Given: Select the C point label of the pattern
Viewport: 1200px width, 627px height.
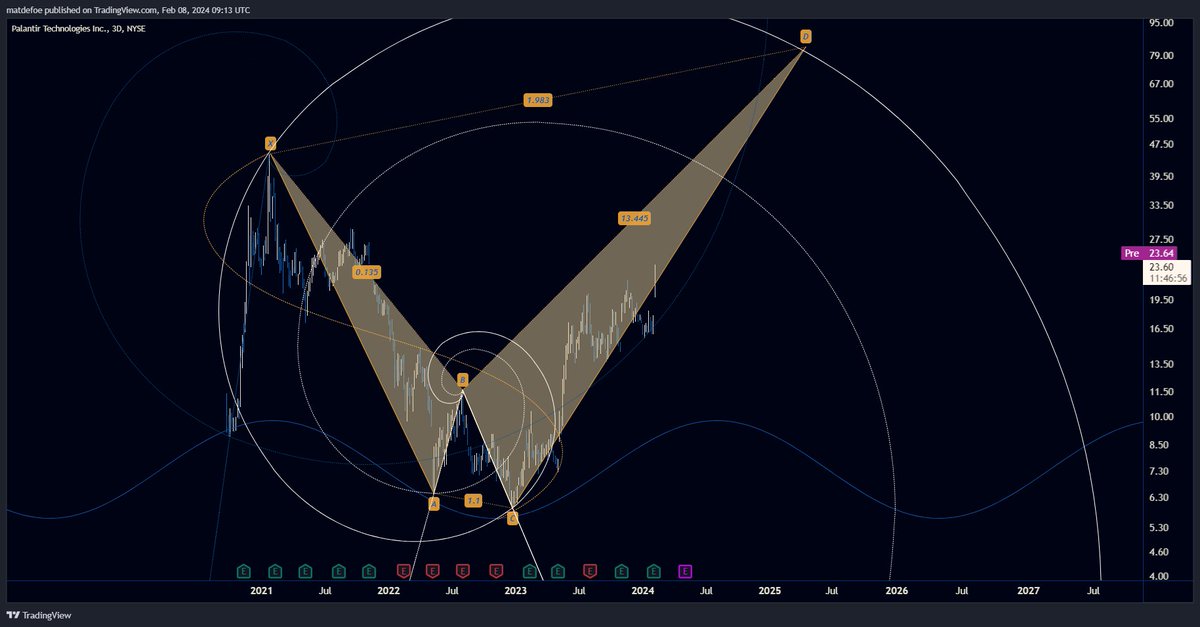Looking at the screenshot, I should pyautogui.click(x=512, y=518).
